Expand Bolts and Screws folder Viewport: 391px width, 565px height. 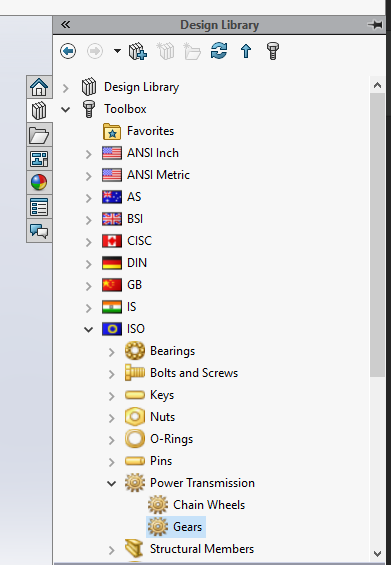tap(112, 374)
